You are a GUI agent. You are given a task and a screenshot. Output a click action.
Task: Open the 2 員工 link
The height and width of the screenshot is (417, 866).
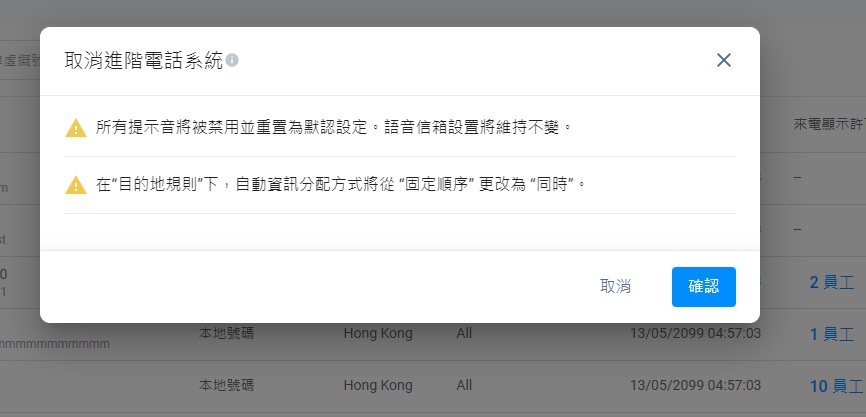pyautogui.click(x=832, y=283)
